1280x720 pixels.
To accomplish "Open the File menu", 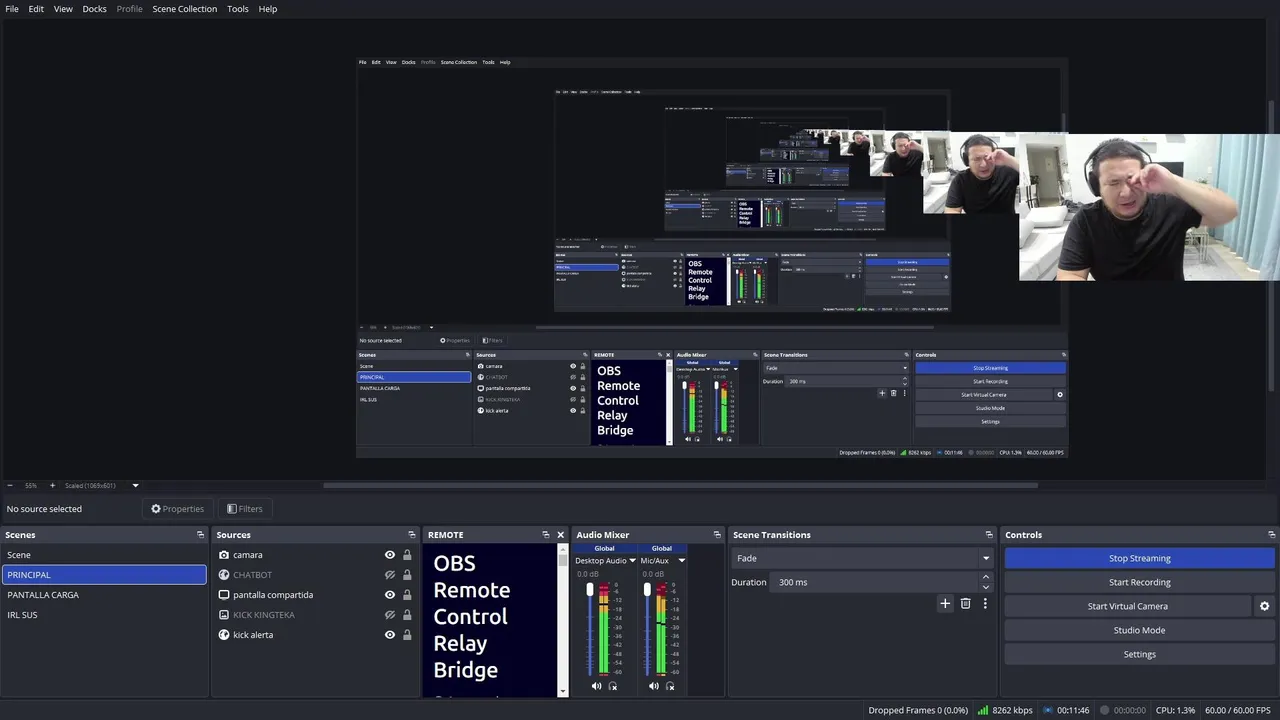I will 12,9.
